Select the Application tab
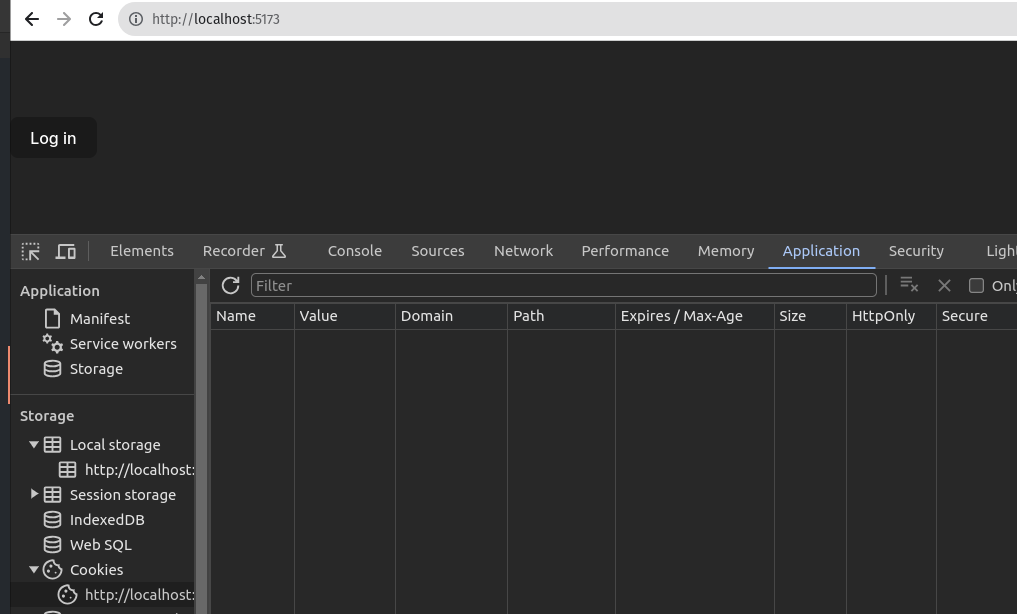Viewport: 1017px width, 614px height. pos(821,251)
